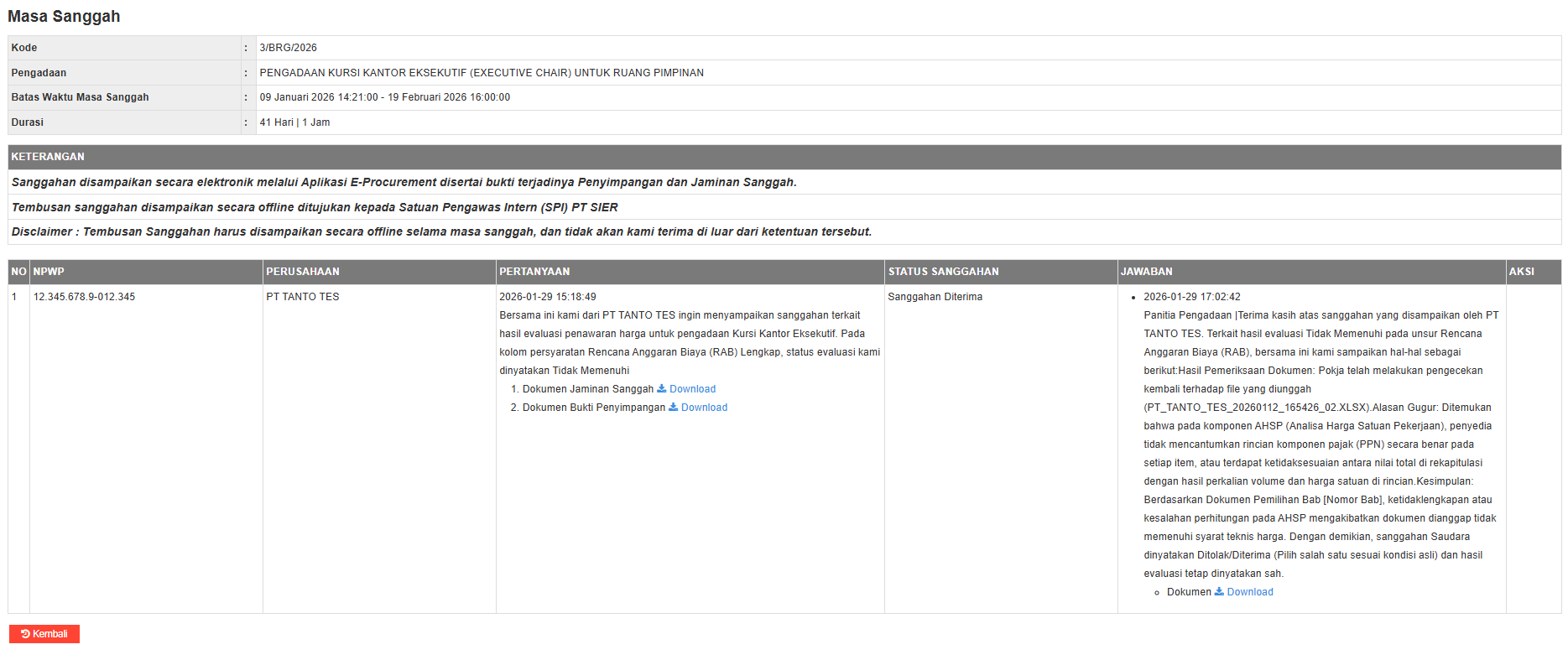This screenshot has height=660, width=1568.
Task: Click the download icon in the Jawaban column
Action: (x=1220, y=592)
